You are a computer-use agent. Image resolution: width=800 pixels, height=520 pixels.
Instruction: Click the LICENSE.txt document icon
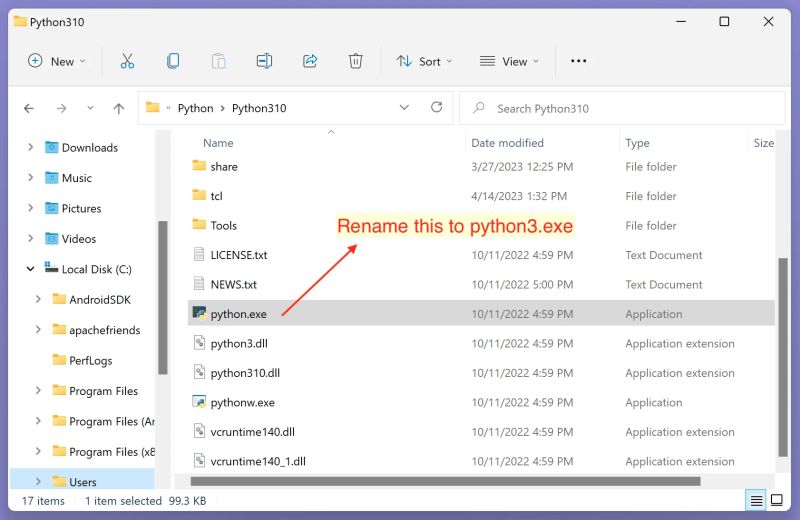pos(199,254)
